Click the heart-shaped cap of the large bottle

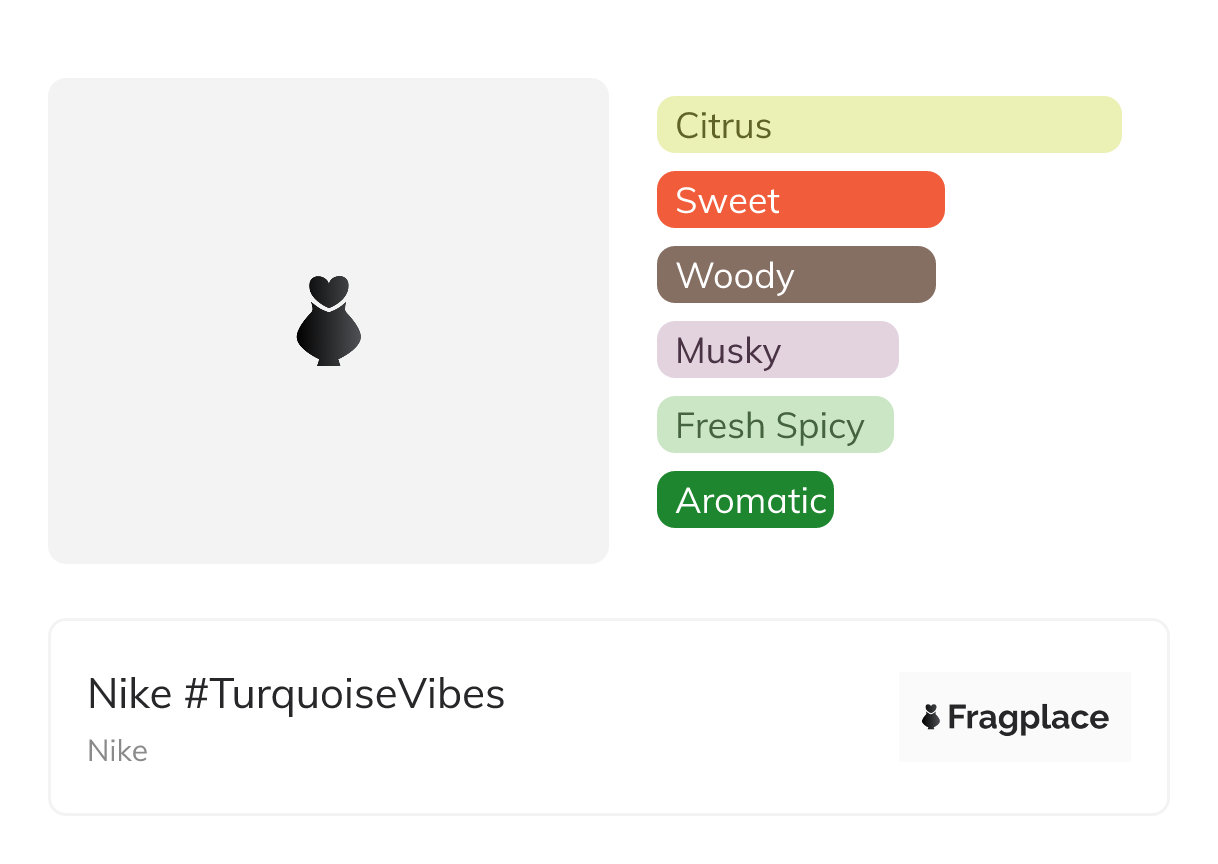click(328, 290)
